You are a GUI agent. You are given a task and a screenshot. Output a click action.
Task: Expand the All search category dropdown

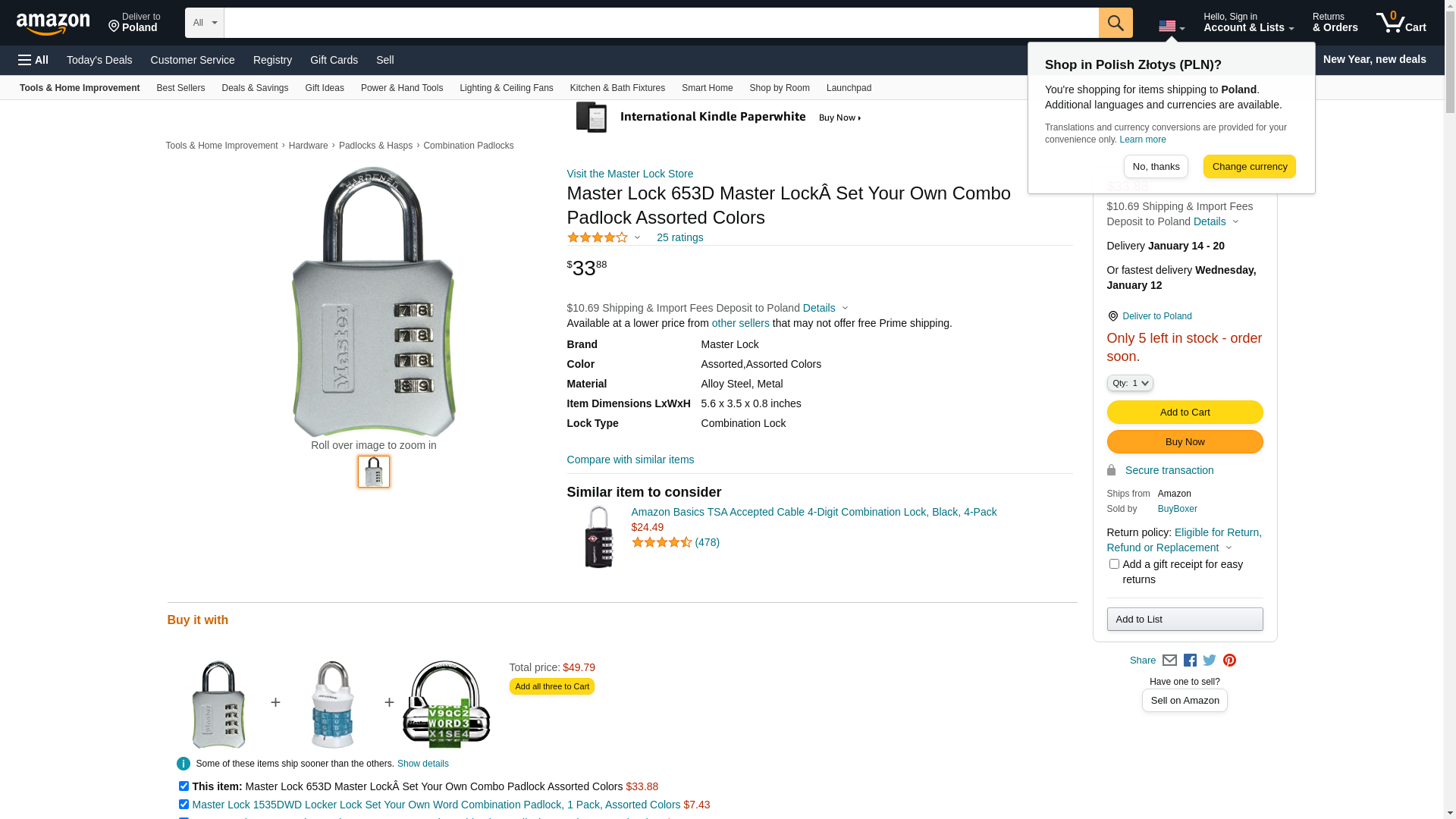tap(205, 23)
